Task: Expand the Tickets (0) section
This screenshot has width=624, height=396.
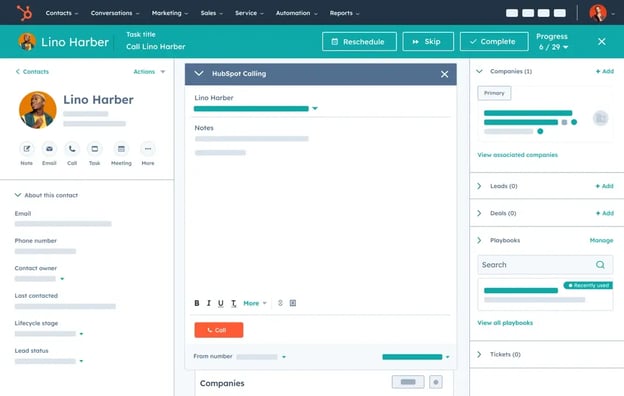Action: pos(479,354)
